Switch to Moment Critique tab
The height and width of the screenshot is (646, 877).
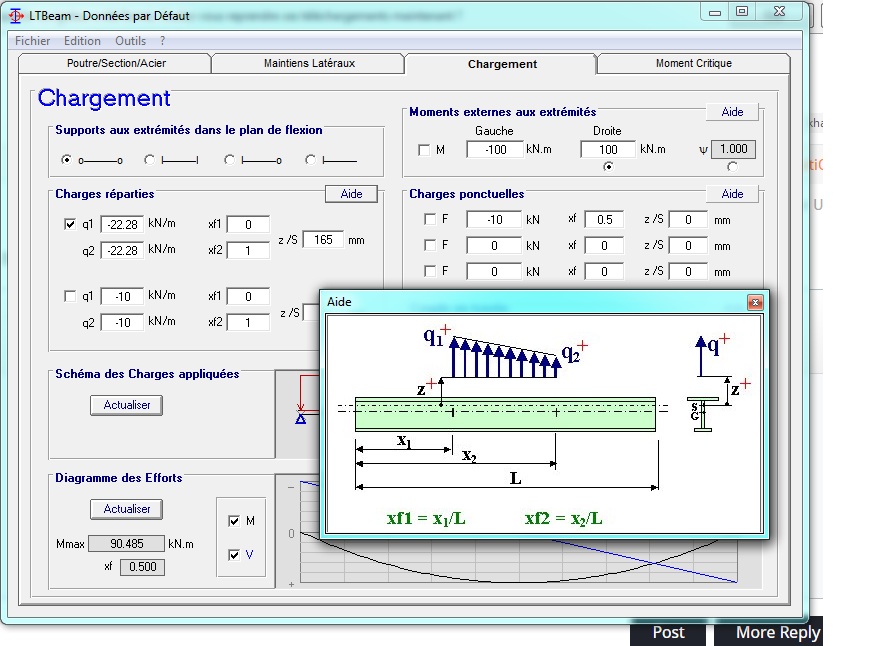(694, 63)
